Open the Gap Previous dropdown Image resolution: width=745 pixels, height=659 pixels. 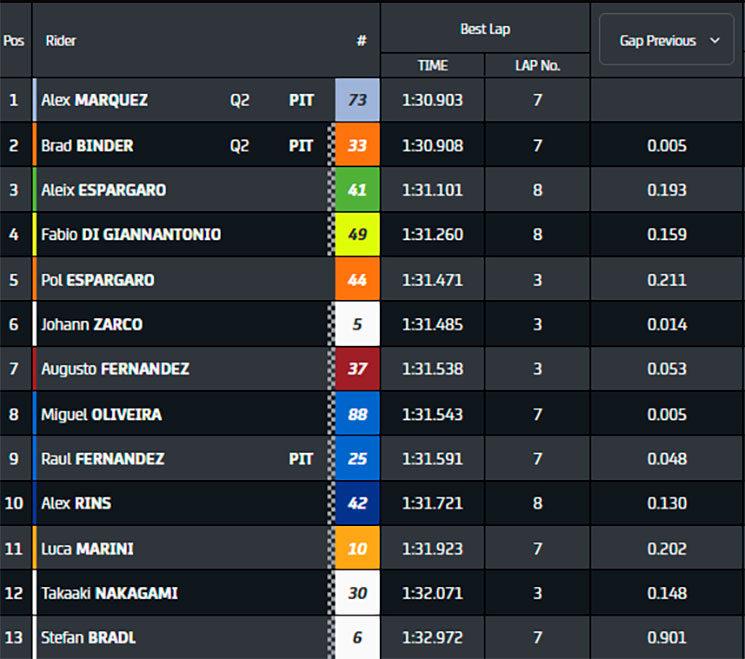coord(667,39)
